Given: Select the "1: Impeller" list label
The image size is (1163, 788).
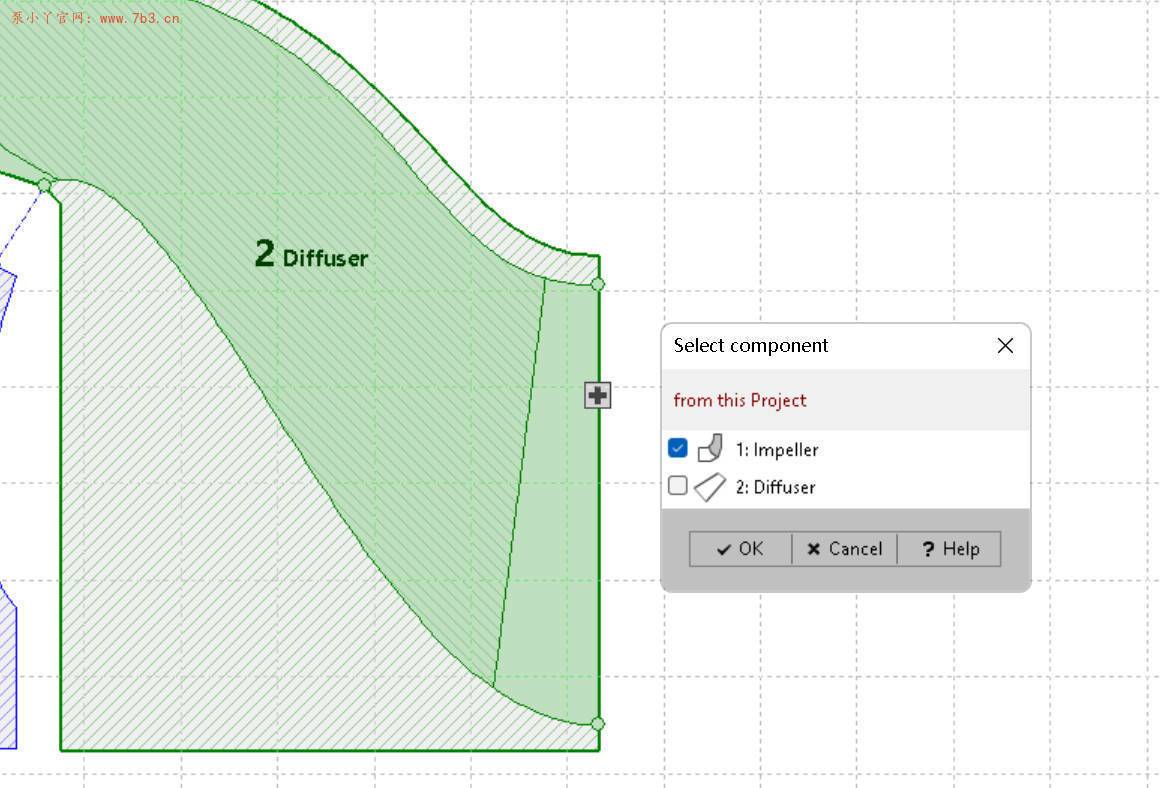Looking at the screenshot, I should [x=777, y=450].
